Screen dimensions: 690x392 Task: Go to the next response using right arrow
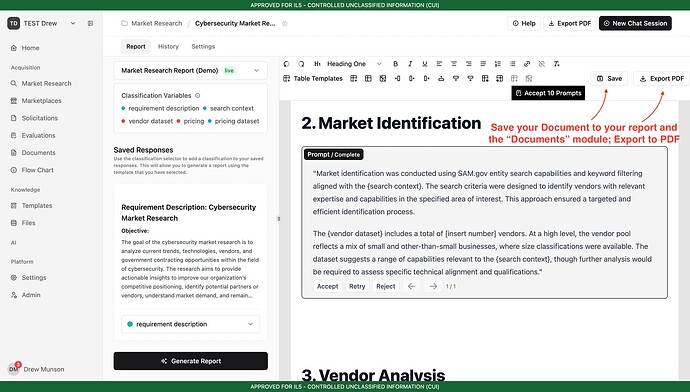tap(433, 286)
